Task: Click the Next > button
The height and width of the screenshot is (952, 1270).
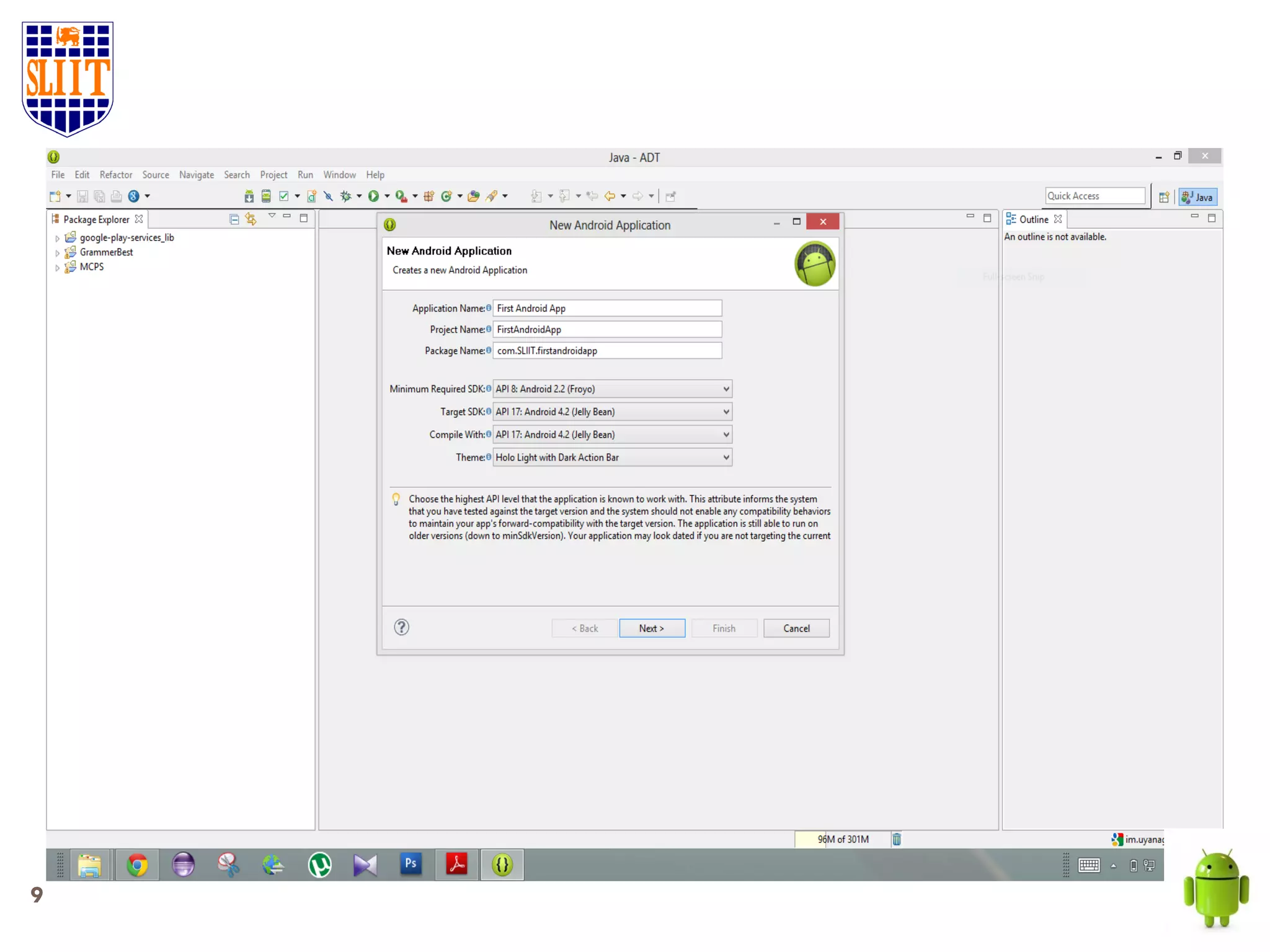Action: coord(651,628)
